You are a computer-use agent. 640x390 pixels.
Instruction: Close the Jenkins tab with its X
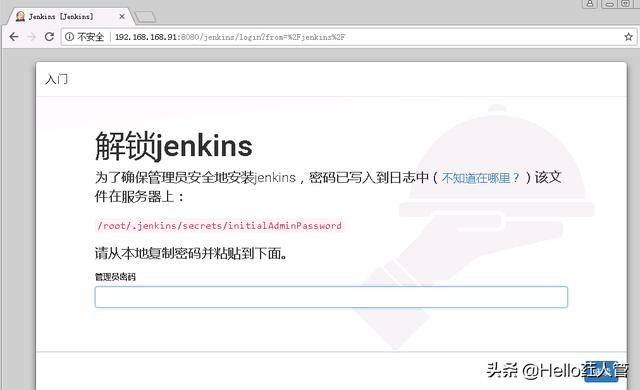point(122,17)
